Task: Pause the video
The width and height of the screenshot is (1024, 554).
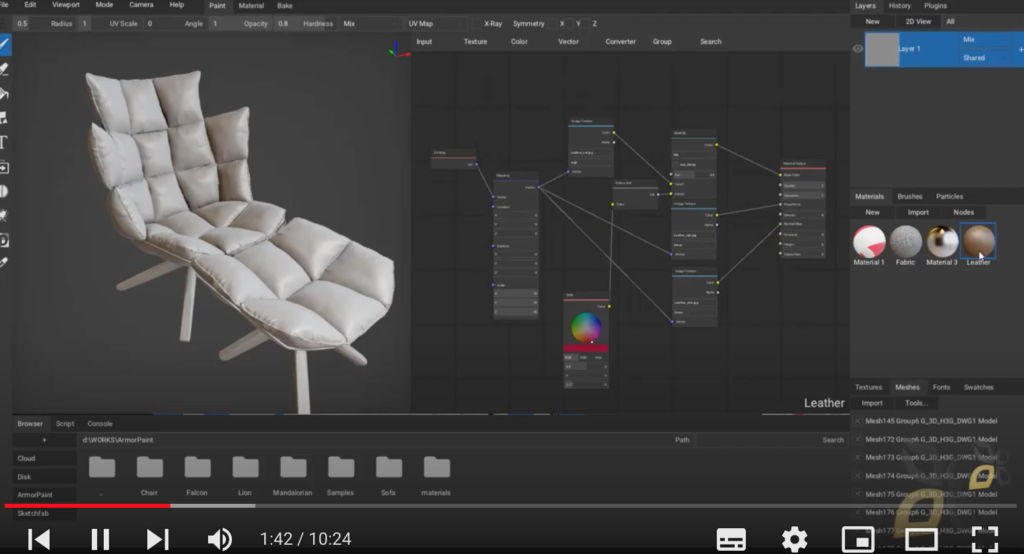Action: point(100,539)
